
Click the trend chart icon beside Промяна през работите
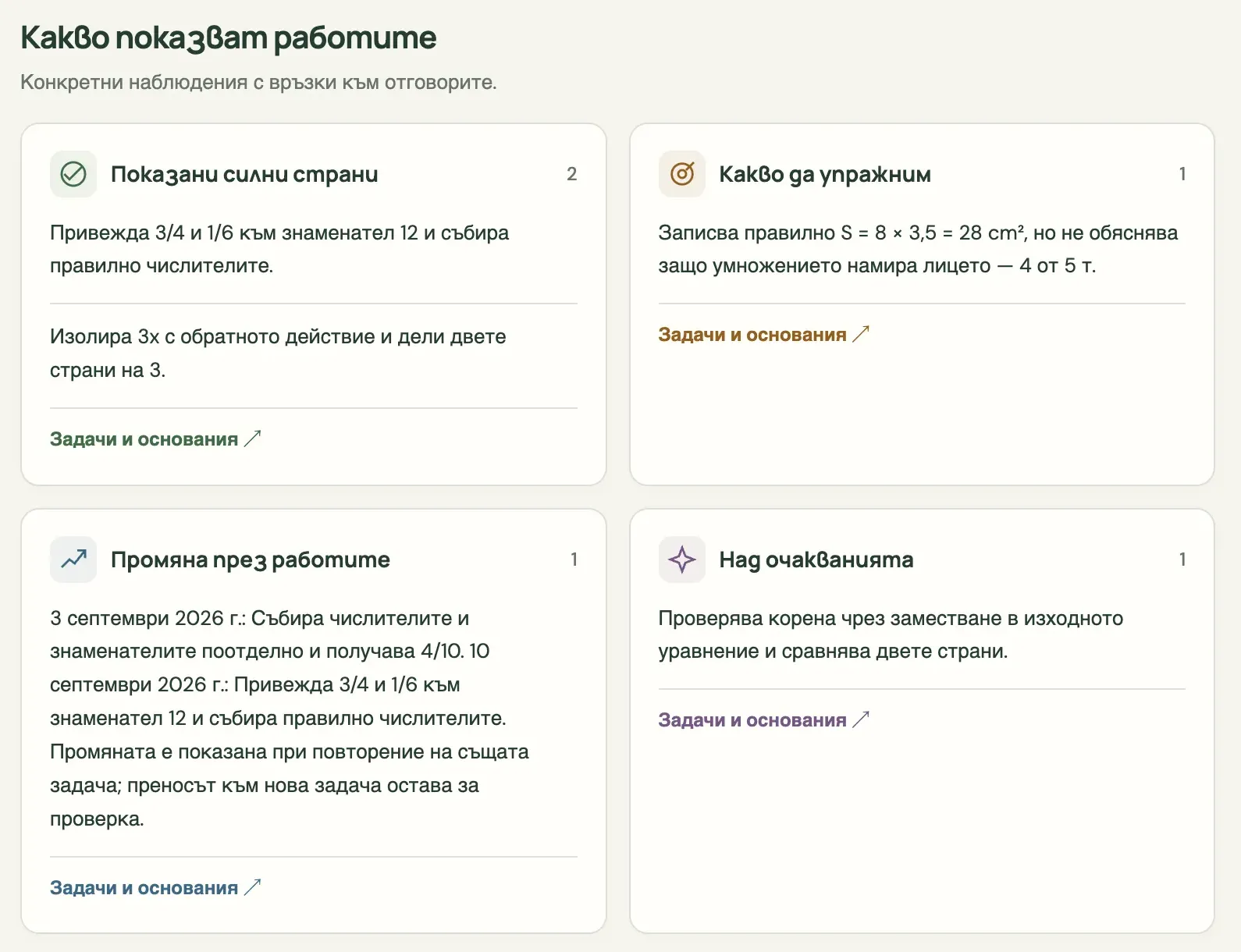coord(73,559)
